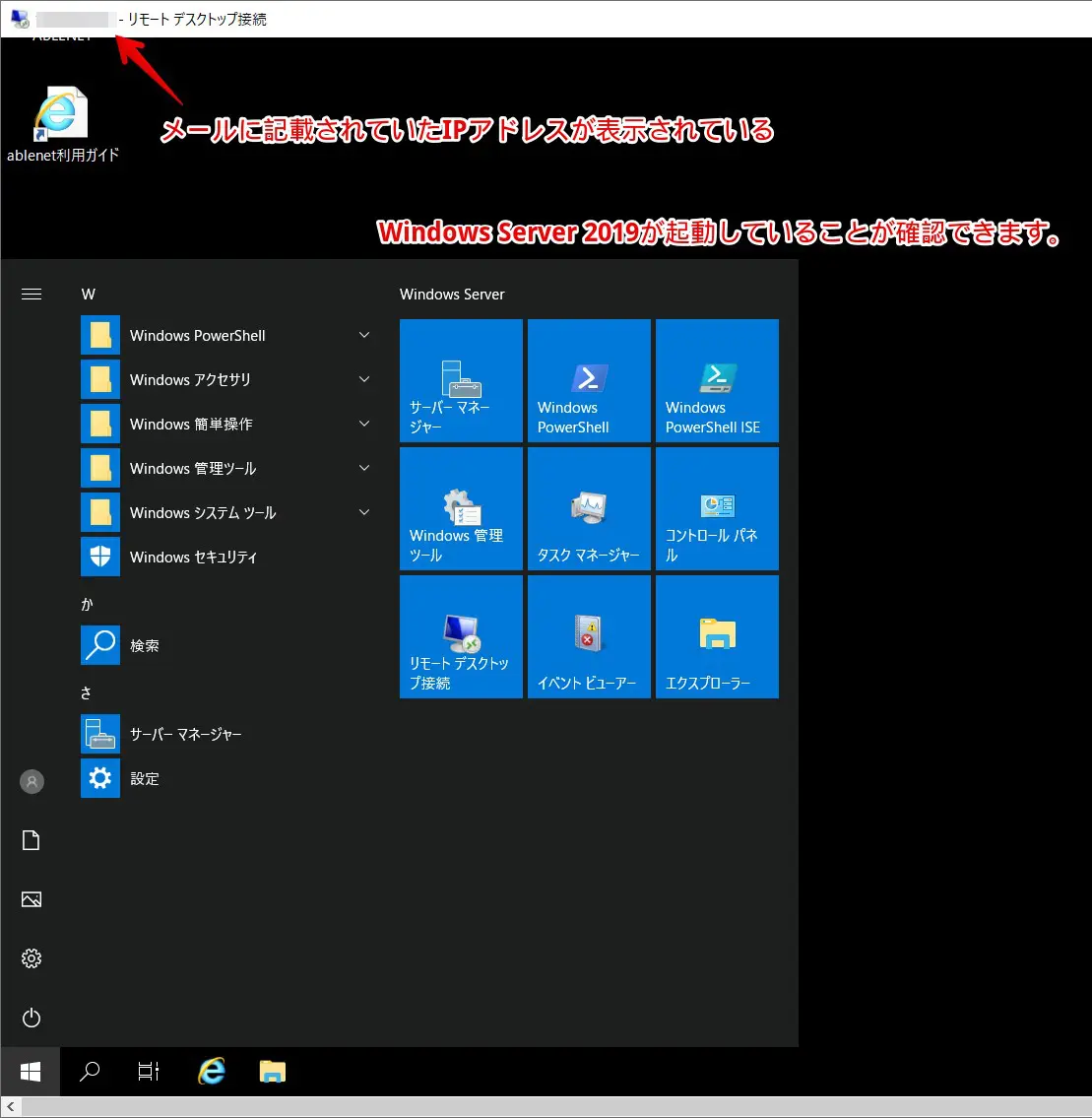
Task: Toggle the hamburger menu in Start
Action: 32,295
